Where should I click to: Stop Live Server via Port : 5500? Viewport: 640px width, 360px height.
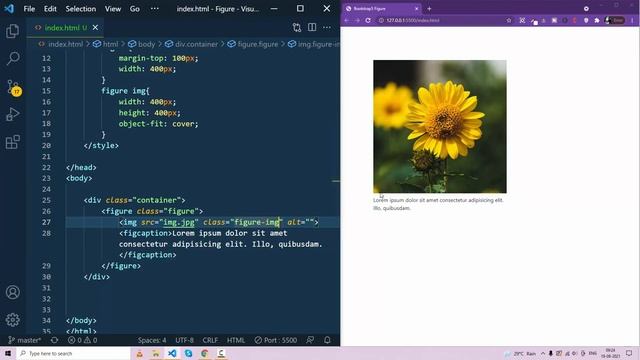click(276, 340)
